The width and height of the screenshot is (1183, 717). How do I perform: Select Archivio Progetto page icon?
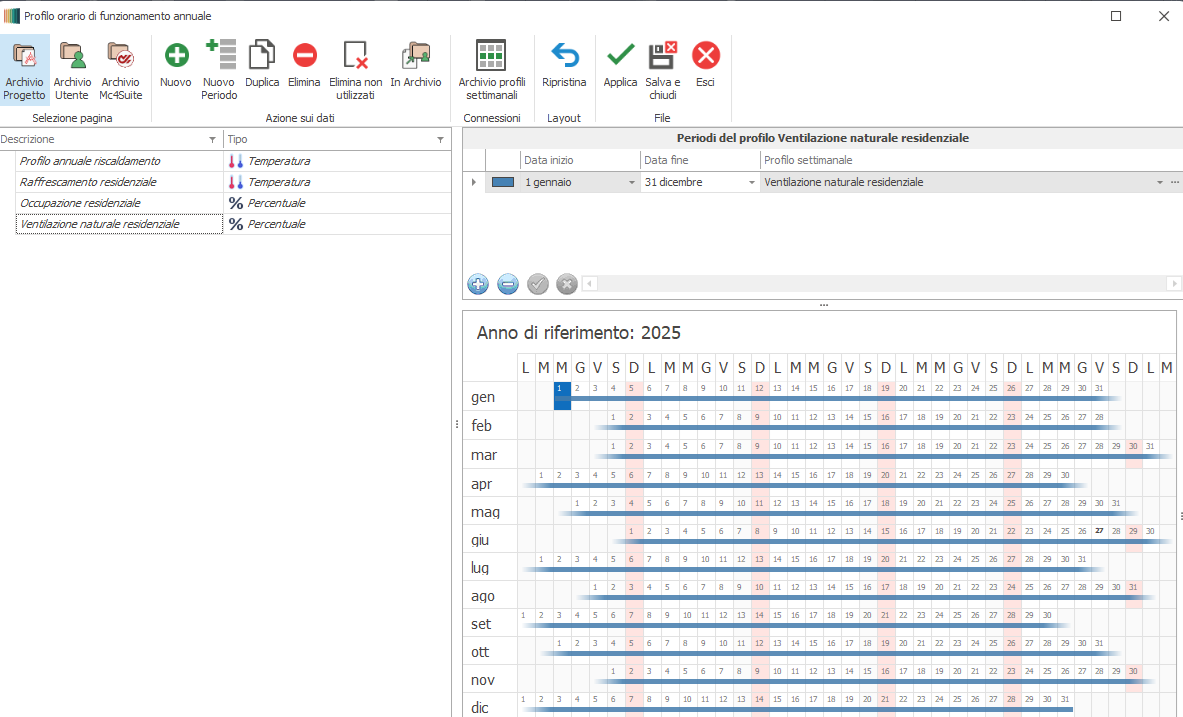tap(24, 70)
